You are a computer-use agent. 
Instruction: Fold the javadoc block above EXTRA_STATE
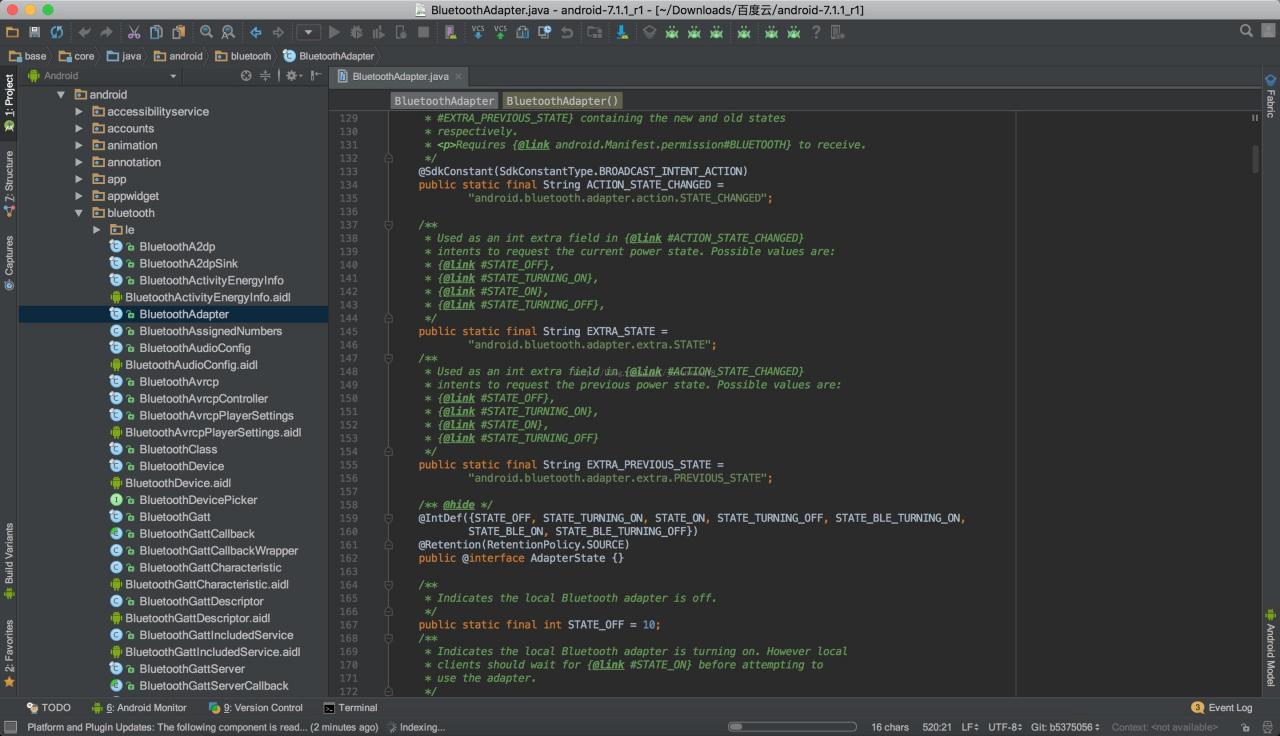tap(389, 225)
